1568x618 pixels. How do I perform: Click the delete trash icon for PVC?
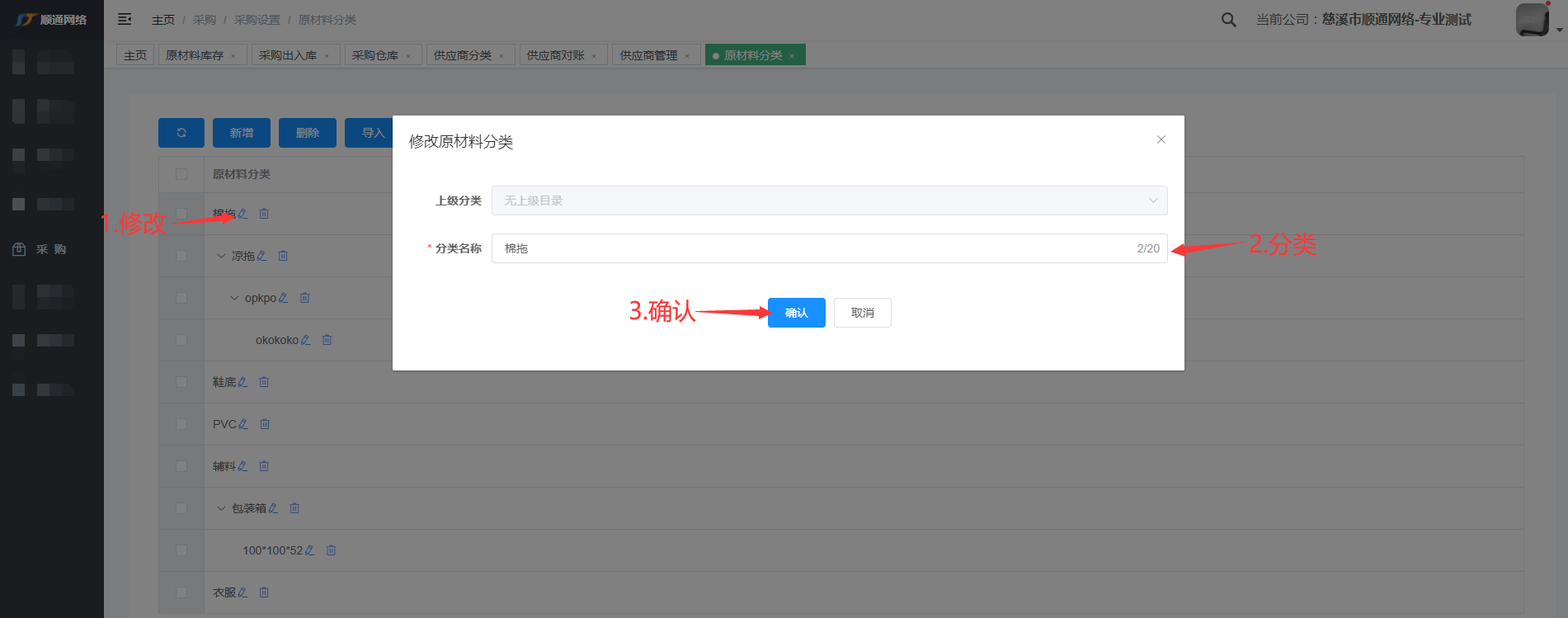265,424
